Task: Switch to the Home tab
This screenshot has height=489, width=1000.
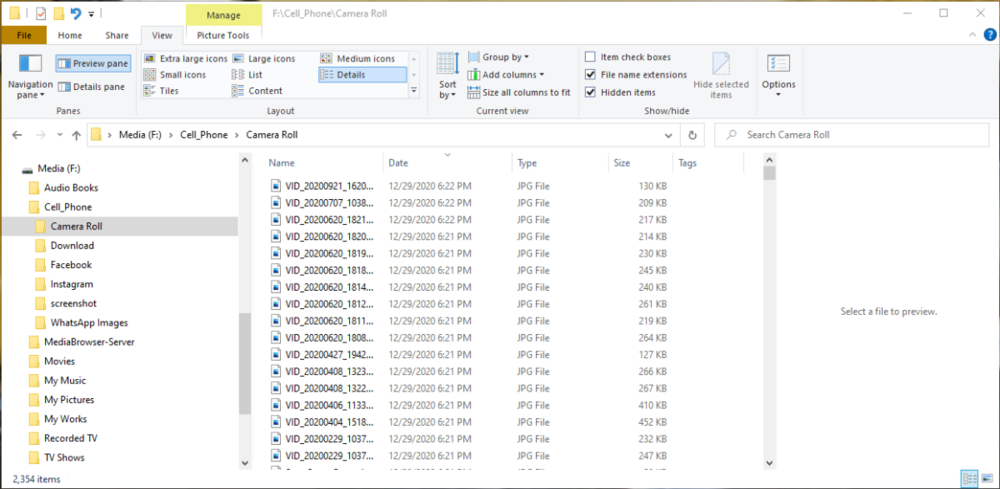Action: tap(70, 36)
